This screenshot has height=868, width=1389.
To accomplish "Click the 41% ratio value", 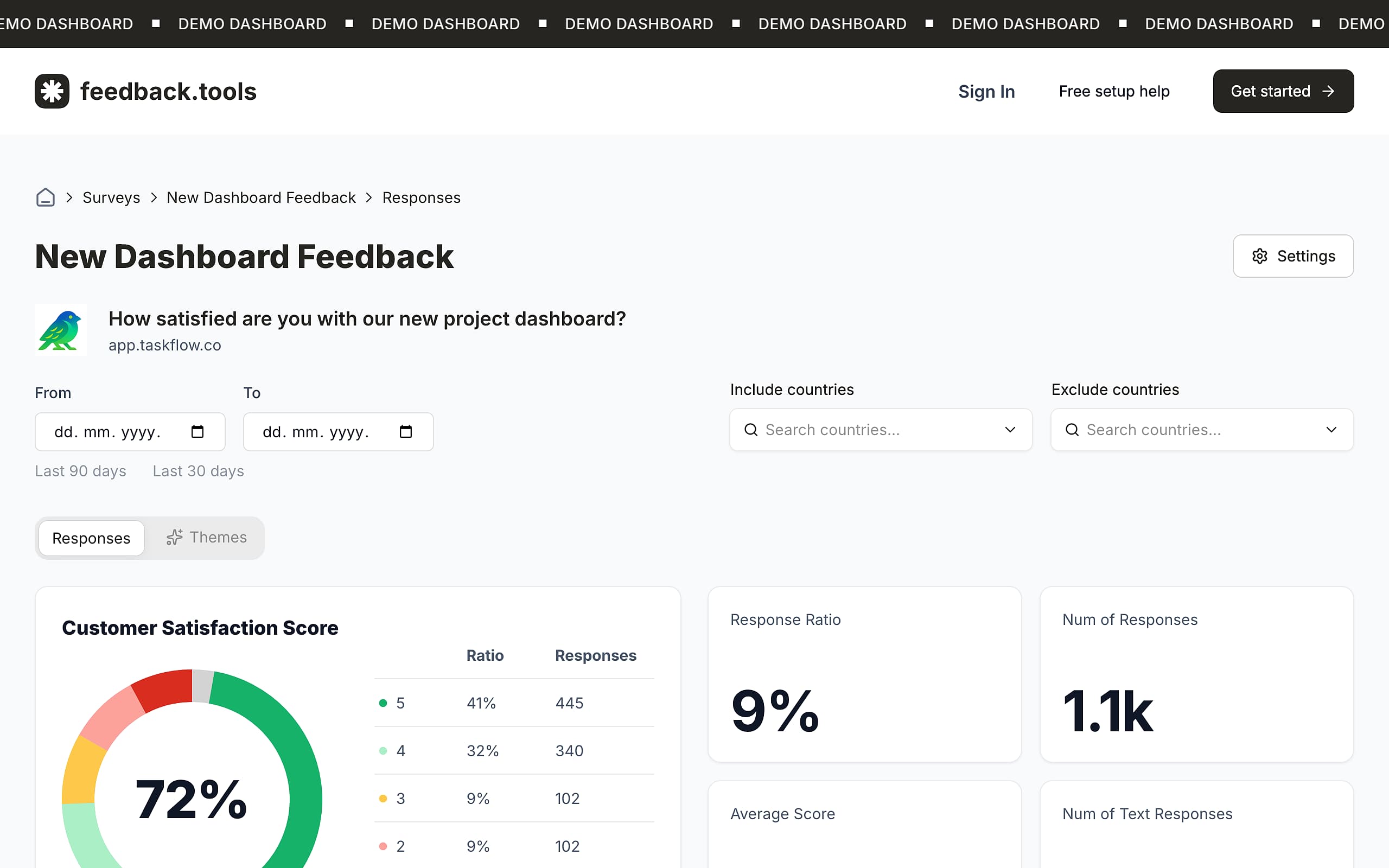I will point(481,703).
